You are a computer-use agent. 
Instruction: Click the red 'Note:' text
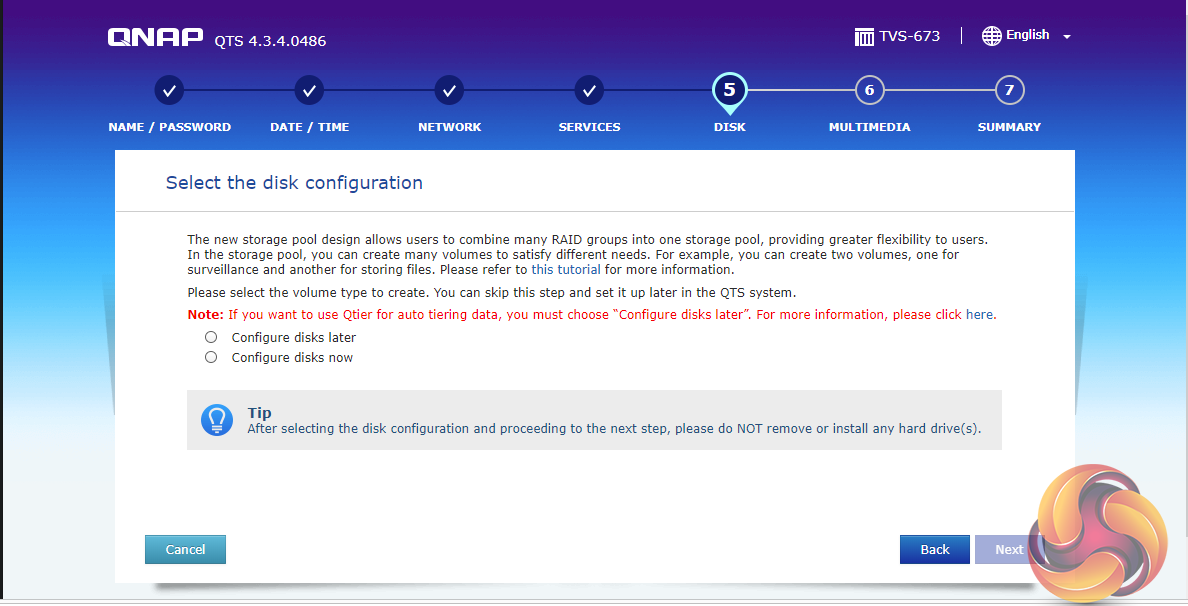[205, 314]
